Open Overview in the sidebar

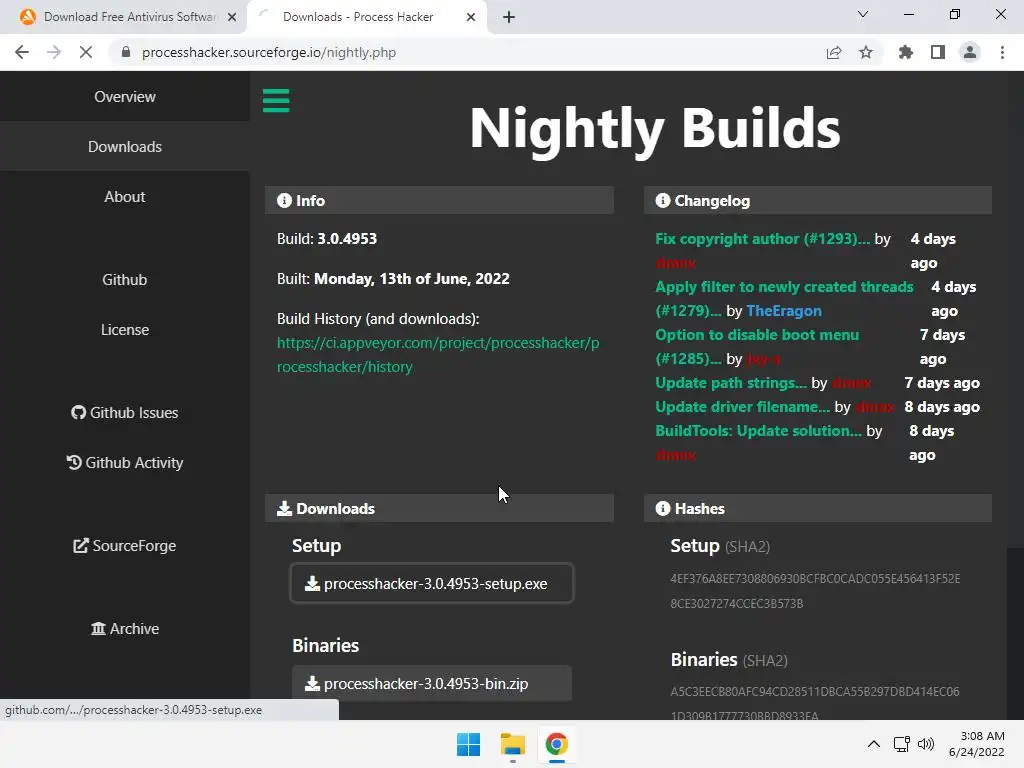point(125,97)
